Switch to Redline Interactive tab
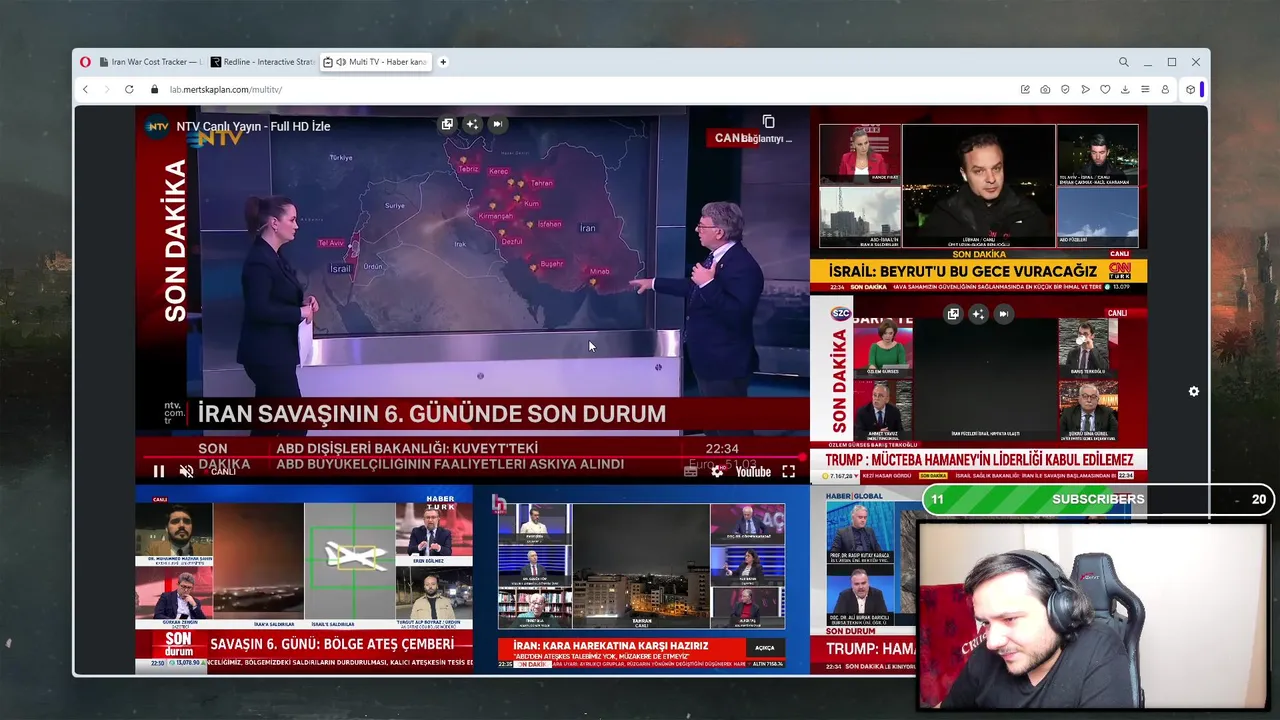This screenshot has width=1280, height=720. (x=262, y=62)
